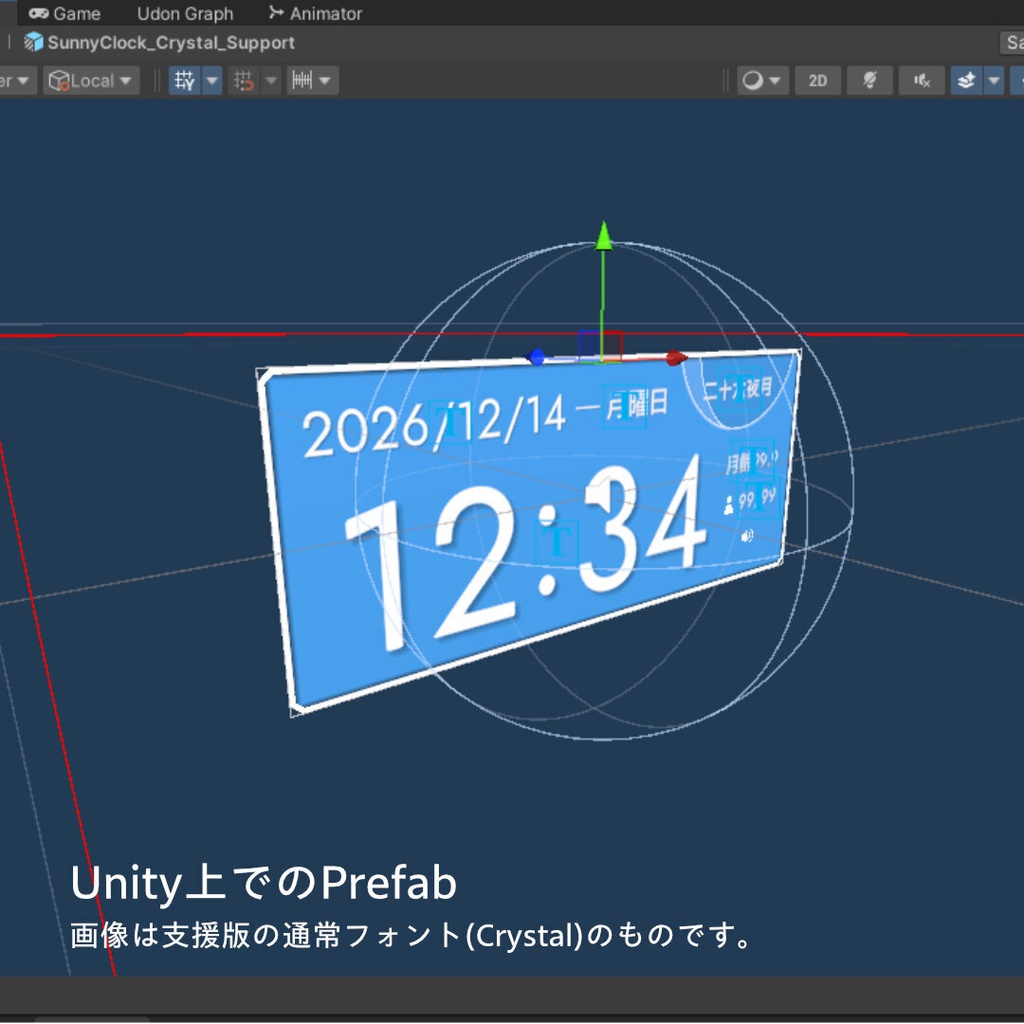1024x1024 pixels.
Task: Select the green Y-axis move arrow
Action: [604, 236]
